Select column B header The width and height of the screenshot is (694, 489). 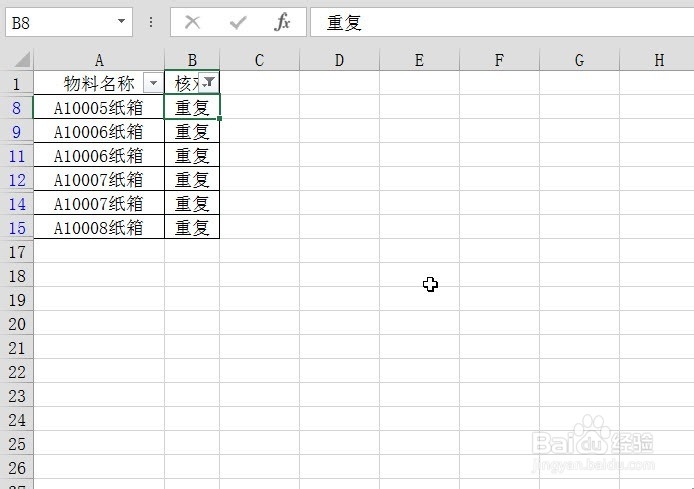point(192,60)
